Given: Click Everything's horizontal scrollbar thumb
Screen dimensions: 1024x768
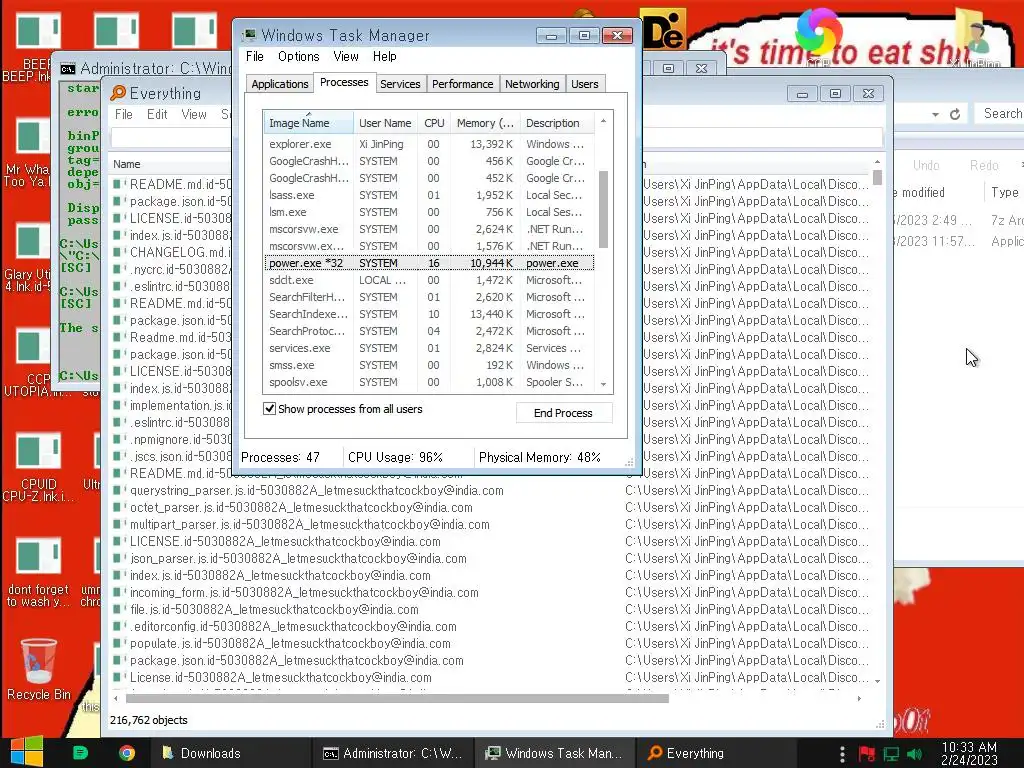Looking at the screenshot, I should (x=397, y=698).
